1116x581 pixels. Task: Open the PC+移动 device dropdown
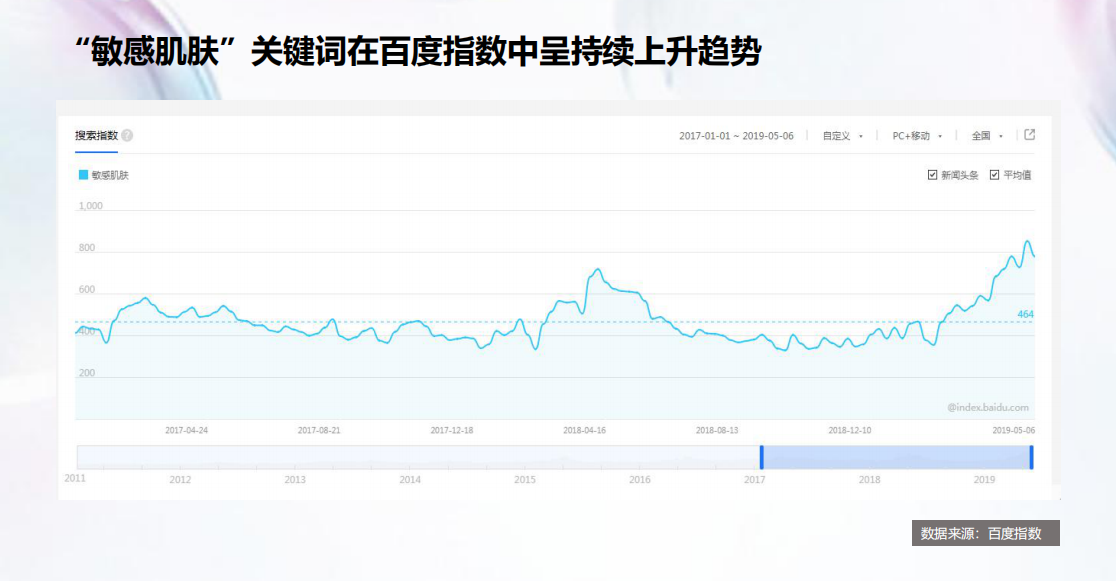pyautogui.click(x=917, y=136)
